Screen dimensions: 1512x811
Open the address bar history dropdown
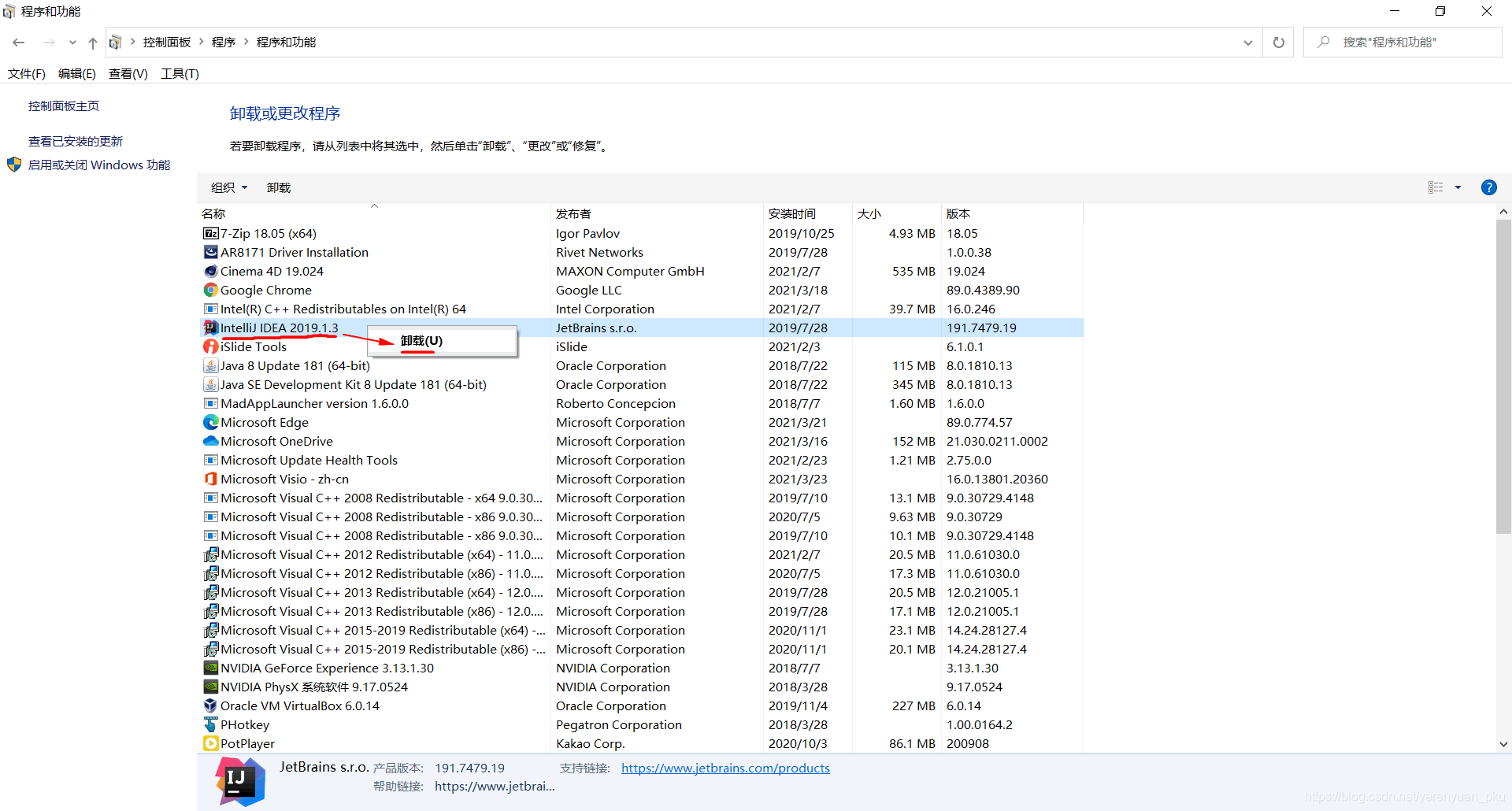[1247, 43]
